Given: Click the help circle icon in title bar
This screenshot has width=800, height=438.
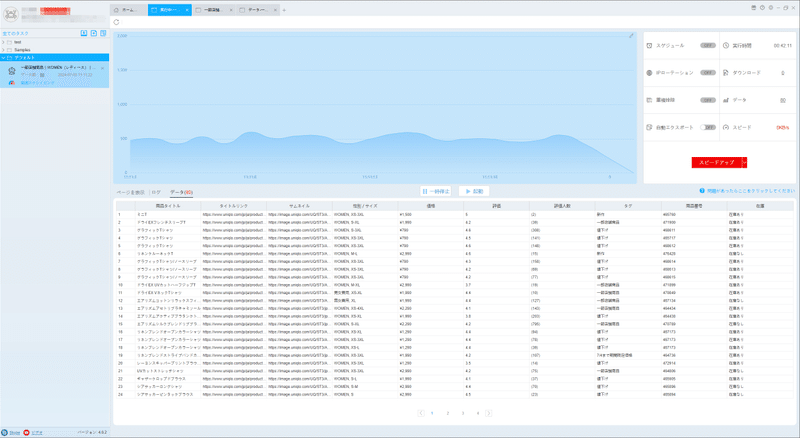Looking at the screenshot, I should [x=762, y=8].
